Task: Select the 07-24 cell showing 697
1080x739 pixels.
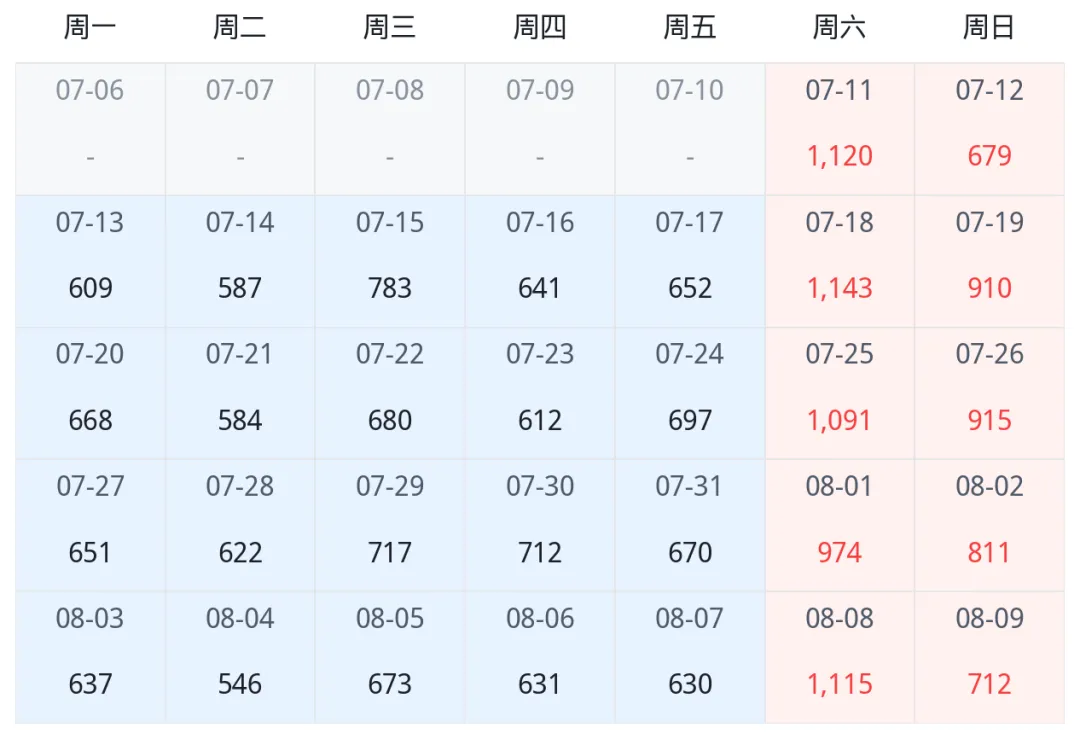Action: 689,393
